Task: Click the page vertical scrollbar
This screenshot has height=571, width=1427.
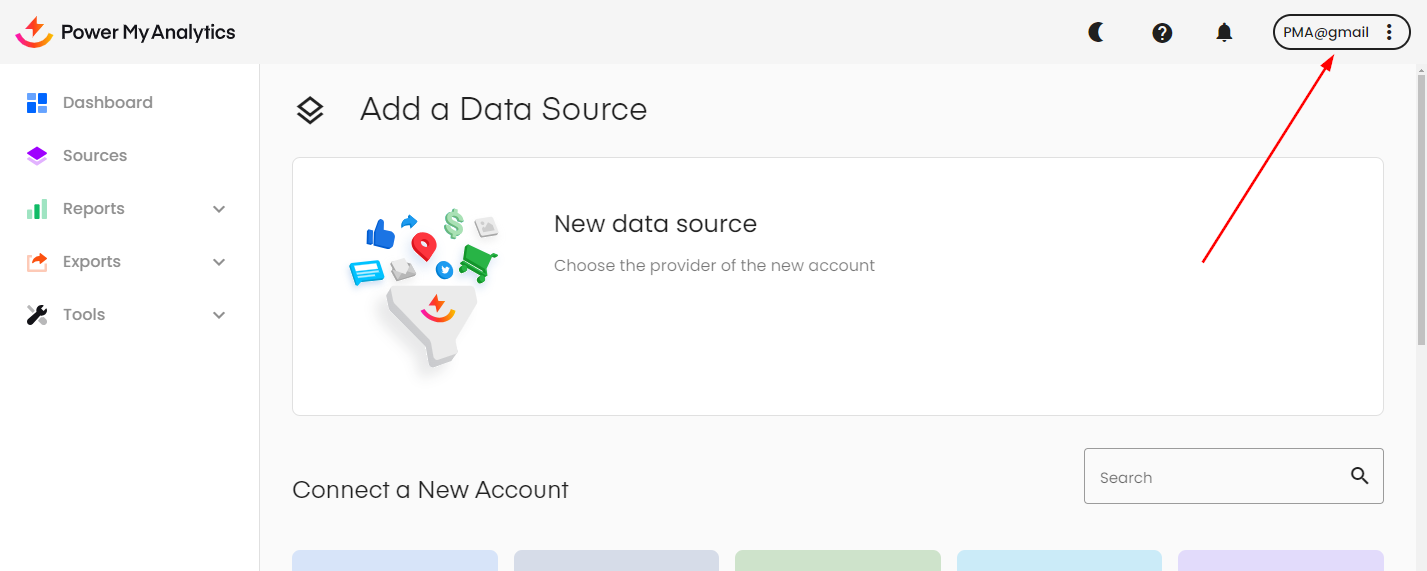Action: click(1420, 200)
